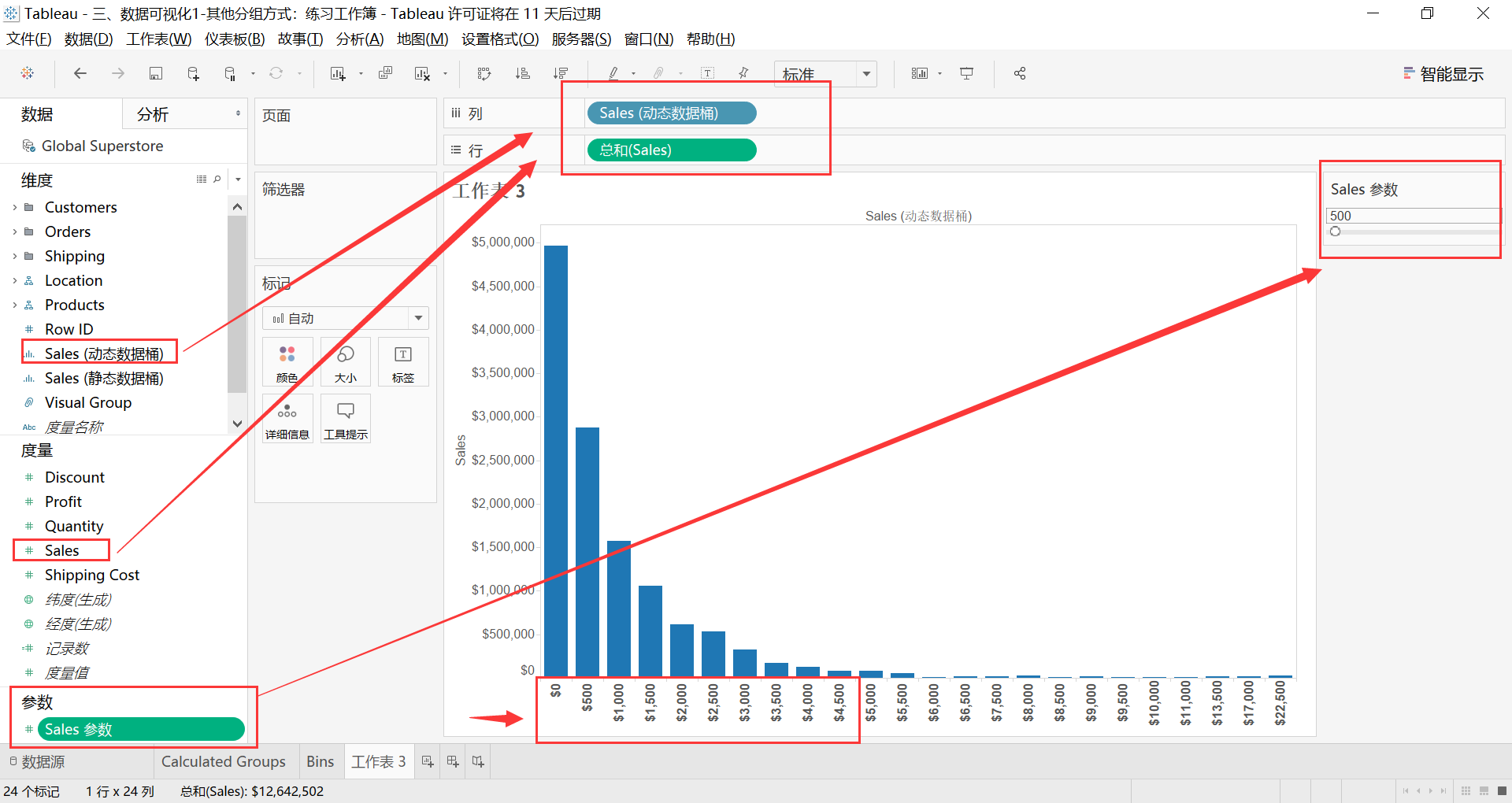
Task: Click the Sales 参数 parameter pill
Action: point(142,729)
